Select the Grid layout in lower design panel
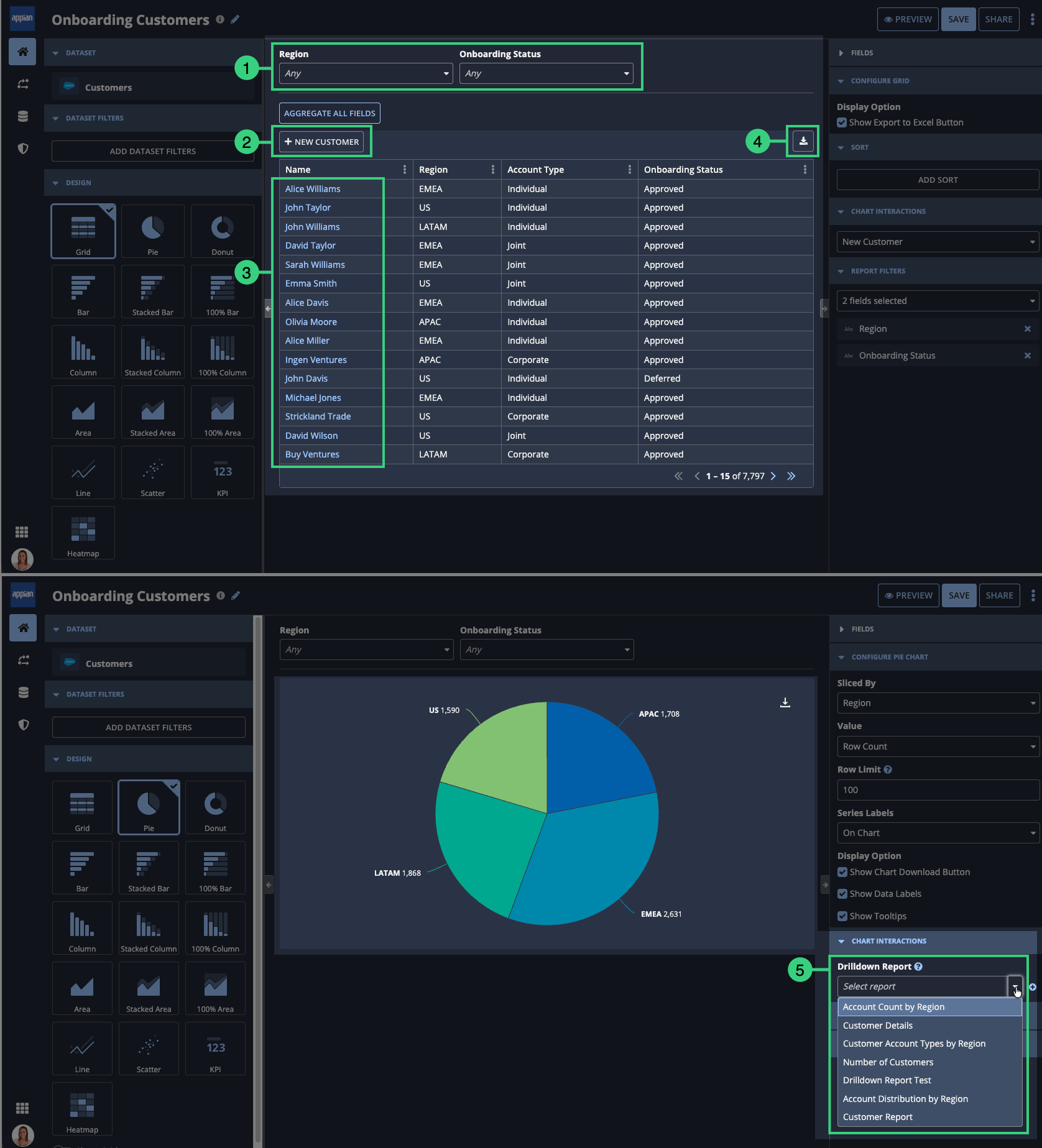This screenshot has width=1042, height=1148. click(x=82, y=807)
